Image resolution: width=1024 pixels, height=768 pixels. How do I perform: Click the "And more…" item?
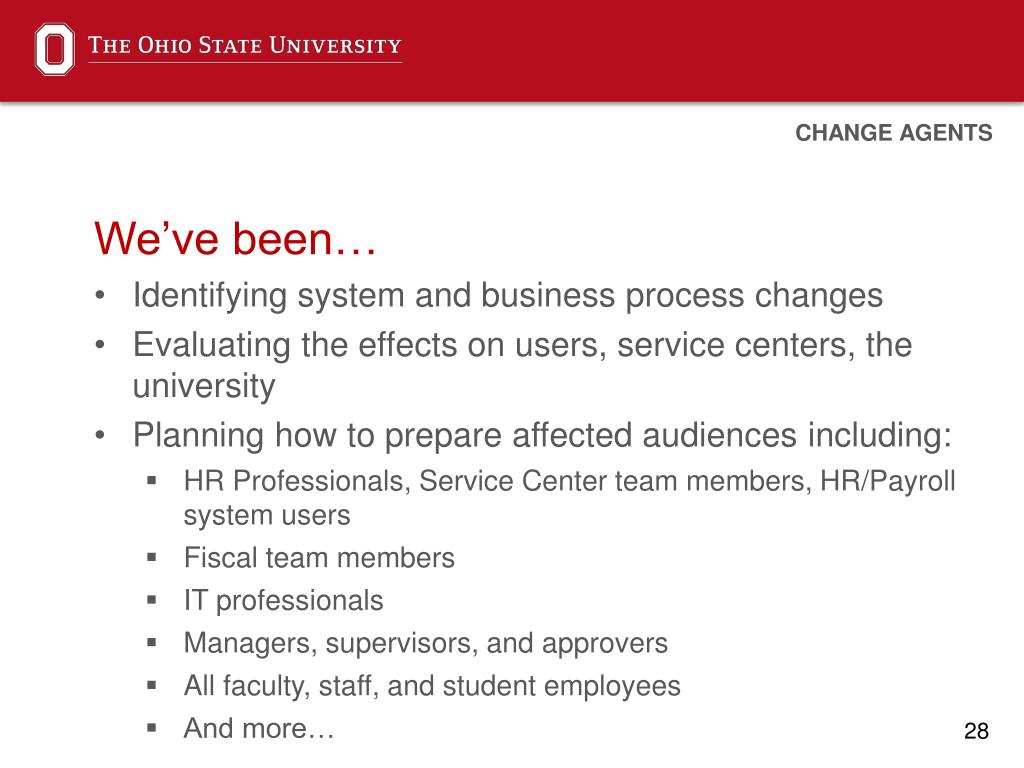(x=259, y=728)
